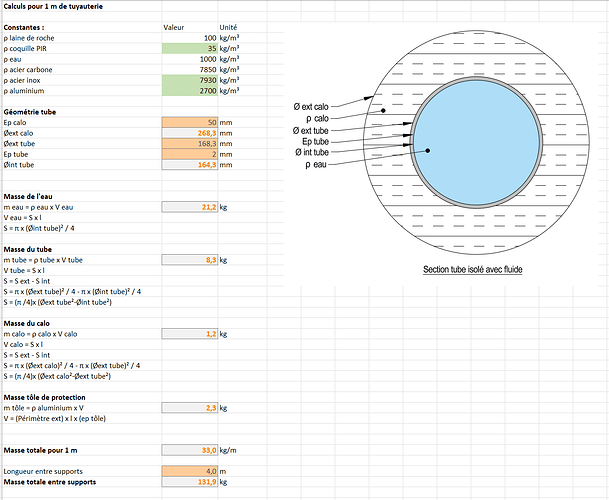Click the 'Géométrie tube' section header
The image size is (609, 500).
(x=30, y=112)
